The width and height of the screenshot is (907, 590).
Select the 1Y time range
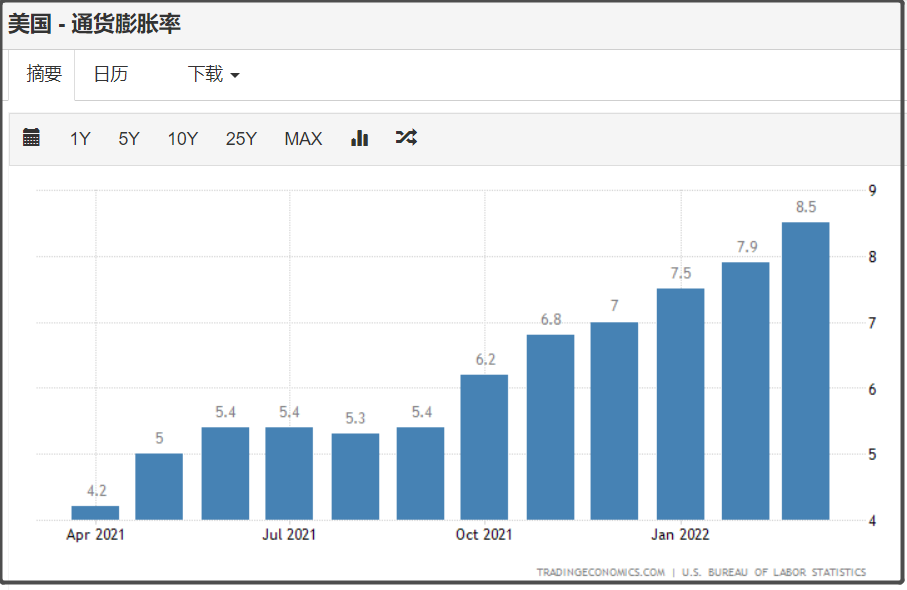(x=80, y=139)
